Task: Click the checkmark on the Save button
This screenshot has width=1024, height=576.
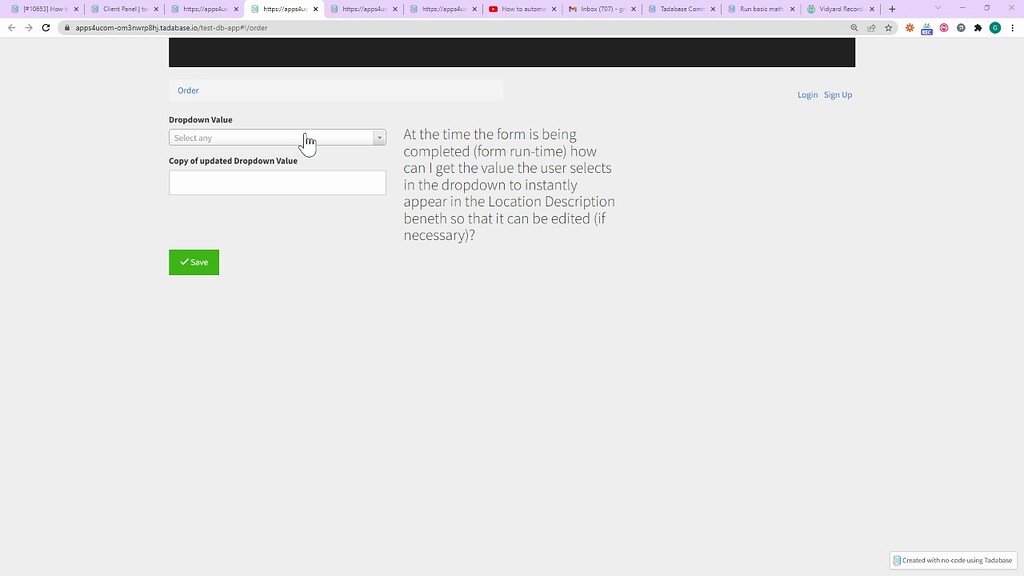Action: pos(183,262)
